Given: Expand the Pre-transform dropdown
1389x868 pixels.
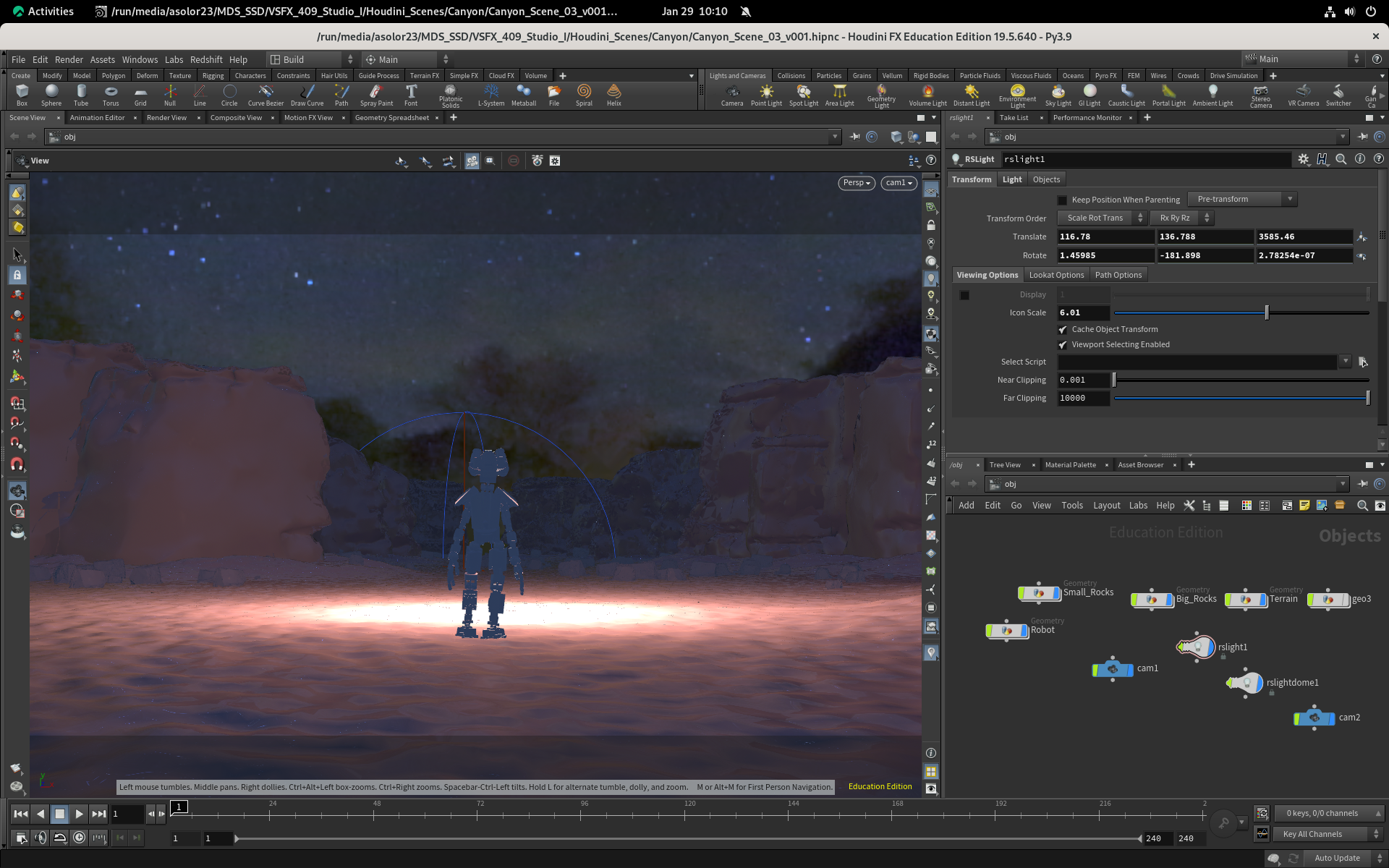Looking at the screenshot, I should 1241,199.
